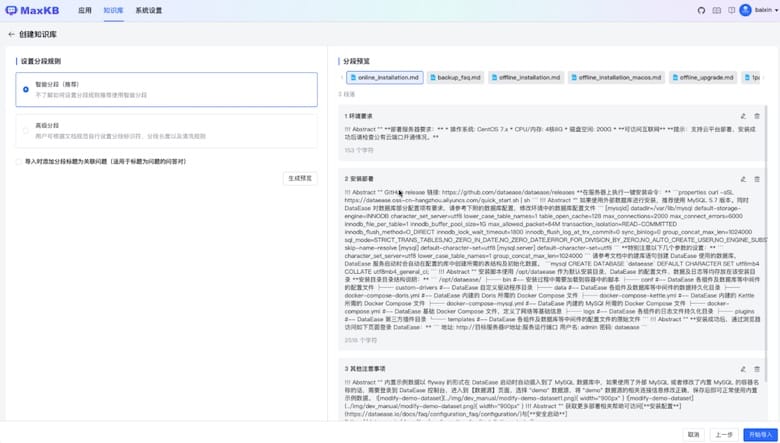Switch to offline_upgrade.md tab
The image size is (780, 443).
[703, 78]
